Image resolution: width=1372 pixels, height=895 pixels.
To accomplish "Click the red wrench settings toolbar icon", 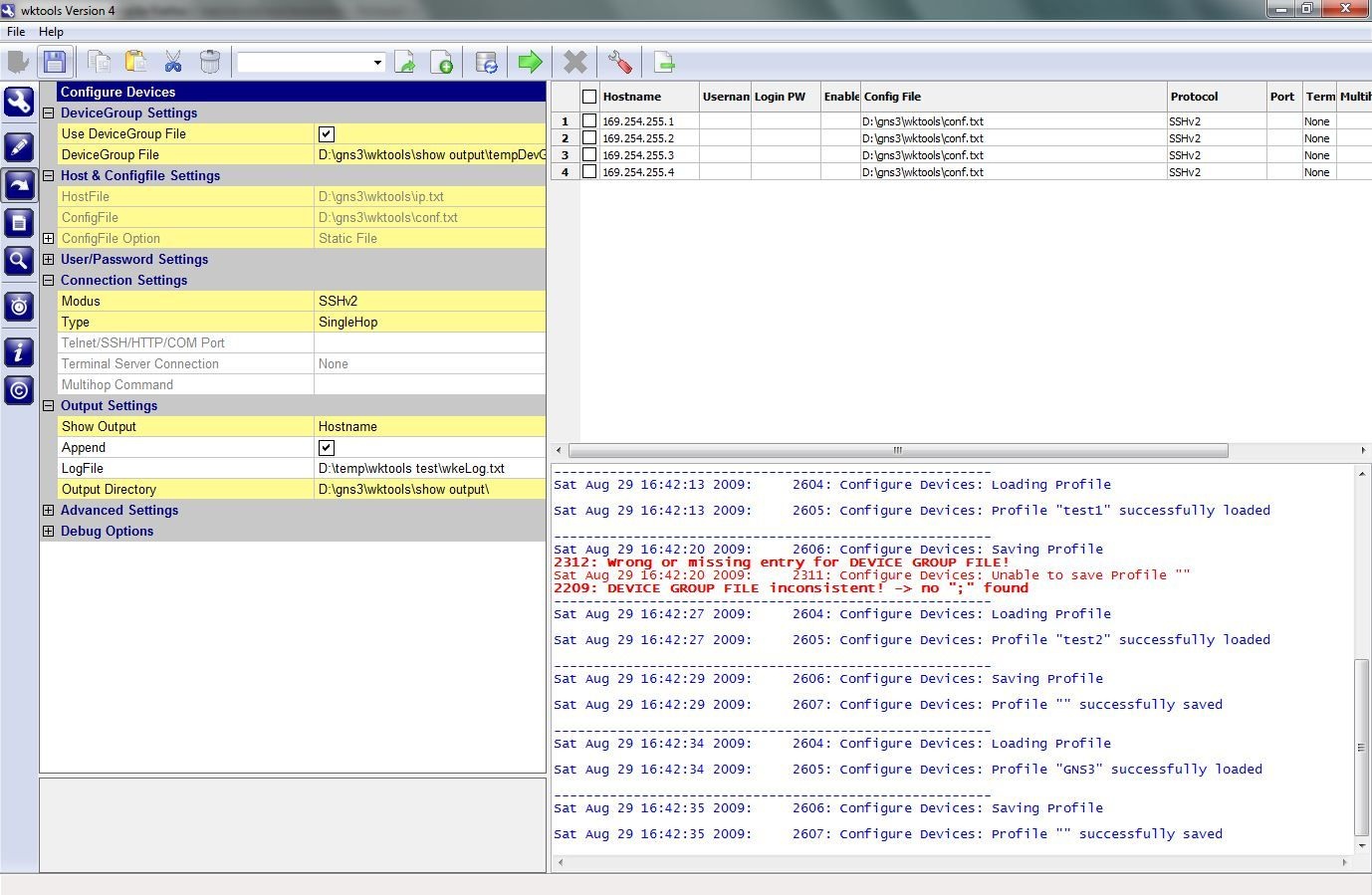I will (x=619, y=62).
